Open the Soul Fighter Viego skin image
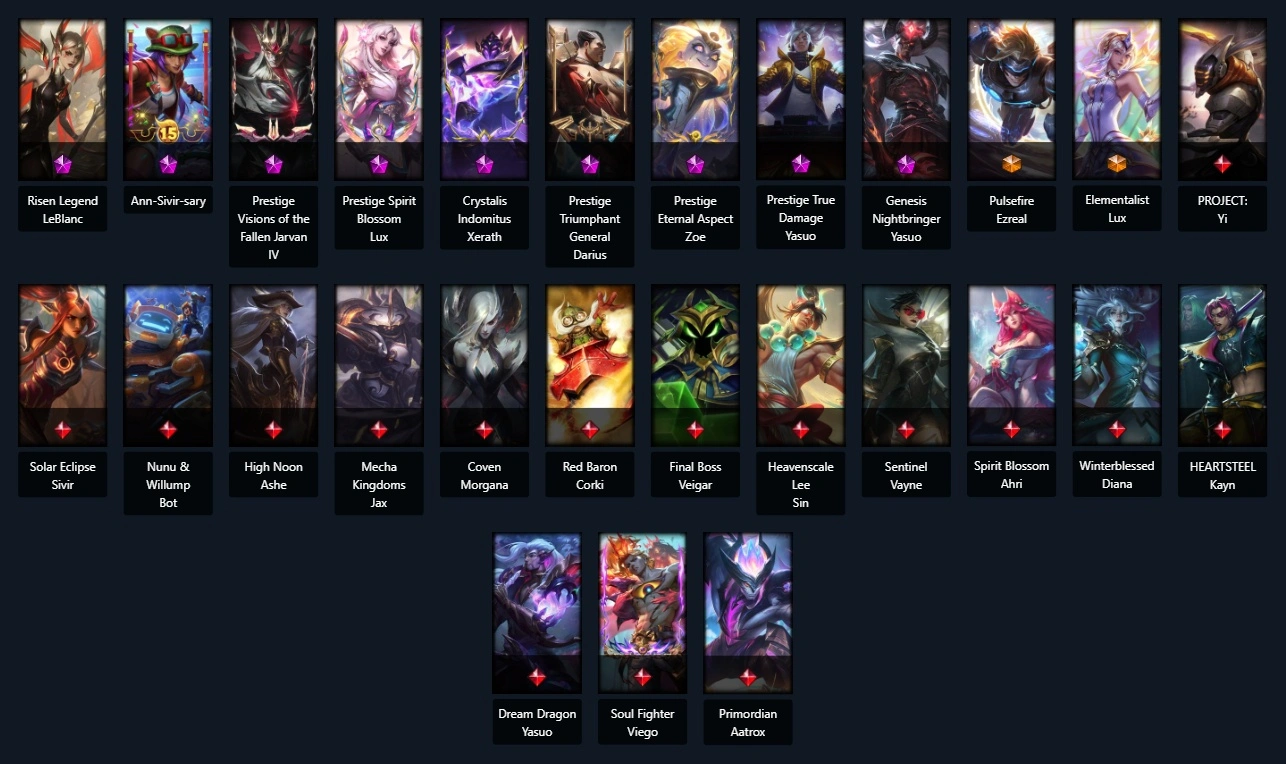 642,613
